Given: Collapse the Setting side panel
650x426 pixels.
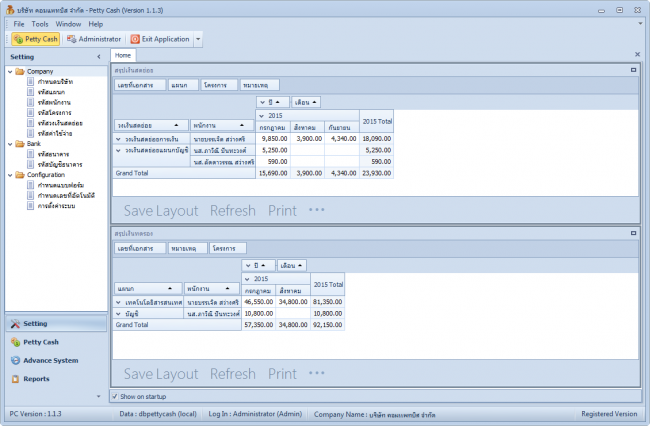Looking at the screenshot, I should click(99, 57).
